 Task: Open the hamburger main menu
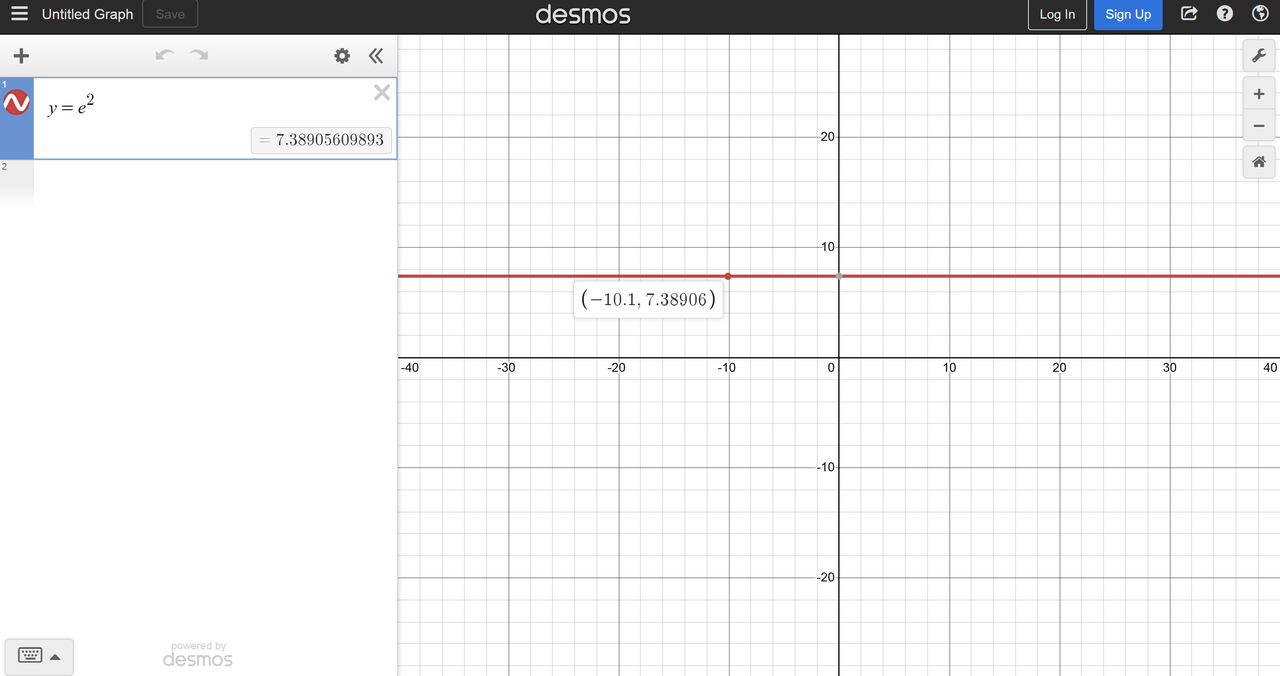(x=19, y=14)
